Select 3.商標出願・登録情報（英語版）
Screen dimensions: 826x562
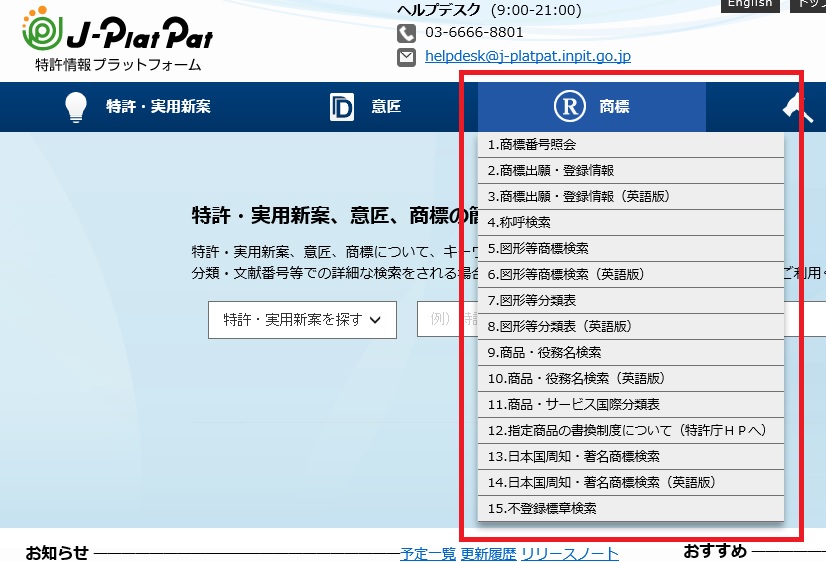coord(631,196)
